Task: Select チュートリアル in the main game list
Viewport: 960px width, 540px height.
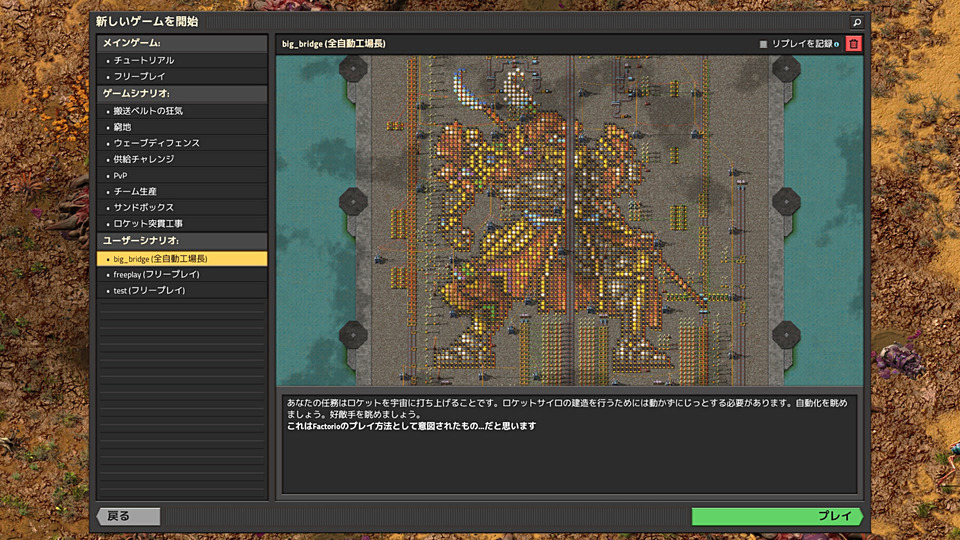Action: click(182, 60)
